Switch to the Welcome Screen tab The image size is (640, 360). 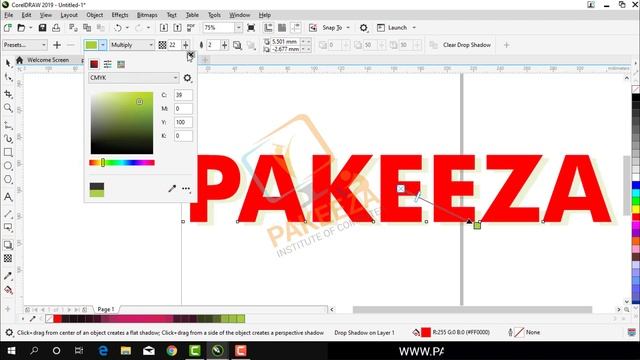(48, 60)
